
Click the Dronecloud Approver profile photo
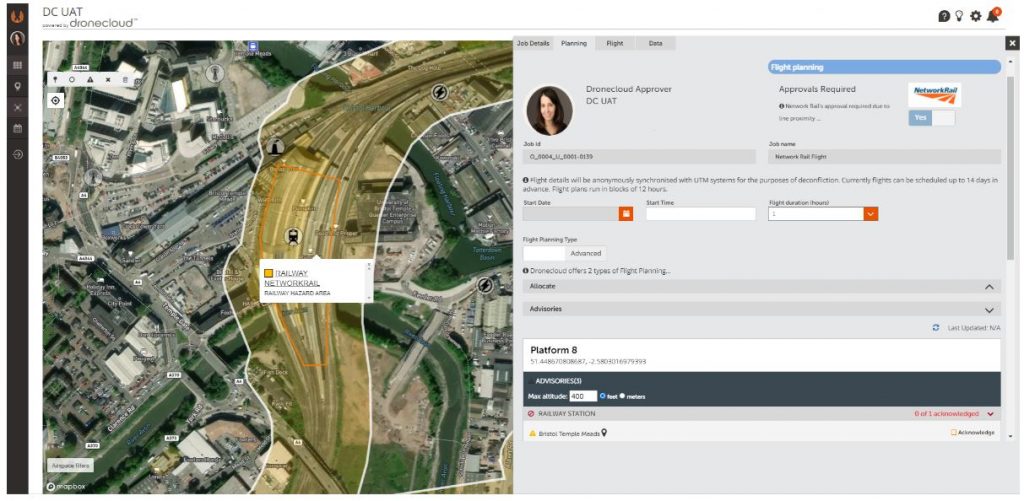[550, 110]
